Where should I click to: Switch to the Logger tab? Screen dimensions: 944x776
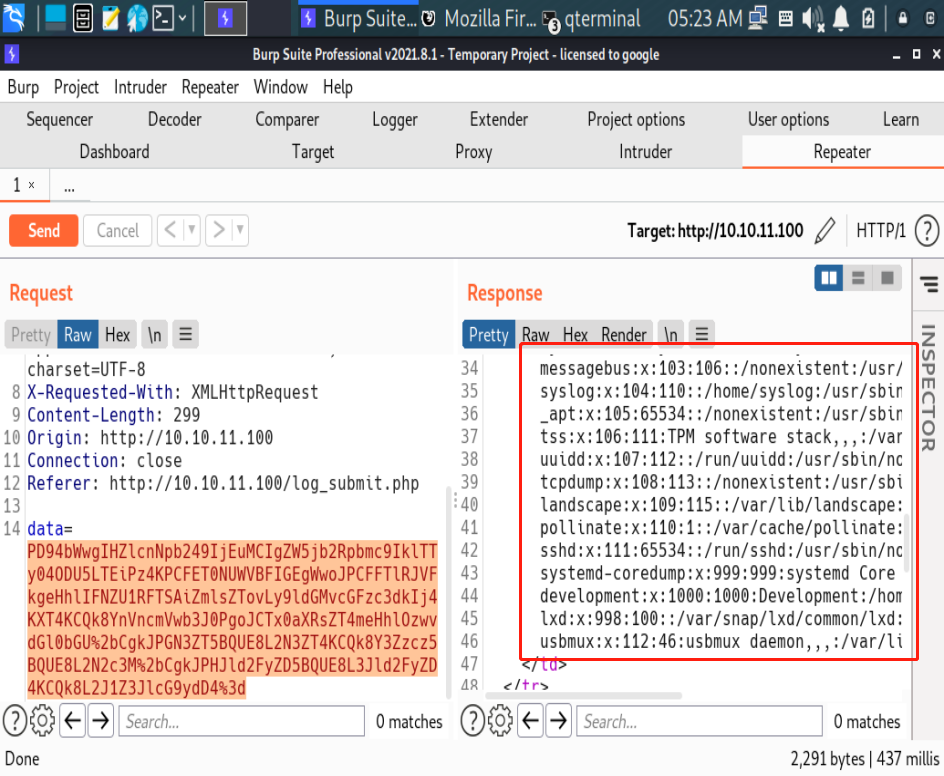[x=395, y=120]
